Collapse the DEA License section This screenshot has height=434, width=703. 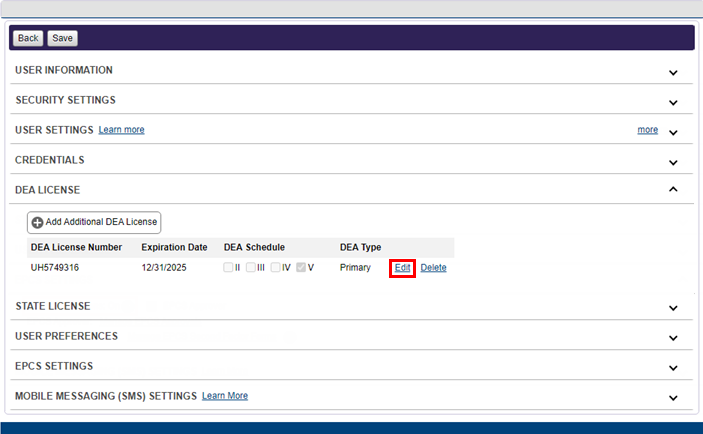(x=673, y=190)
